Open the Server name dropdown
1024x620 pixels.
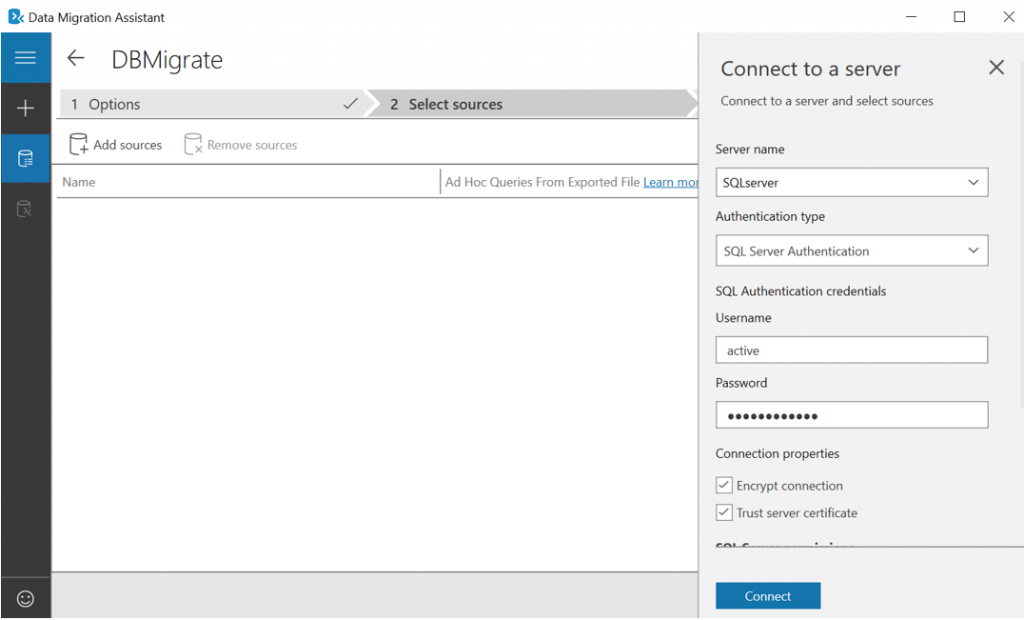[975, 182]
